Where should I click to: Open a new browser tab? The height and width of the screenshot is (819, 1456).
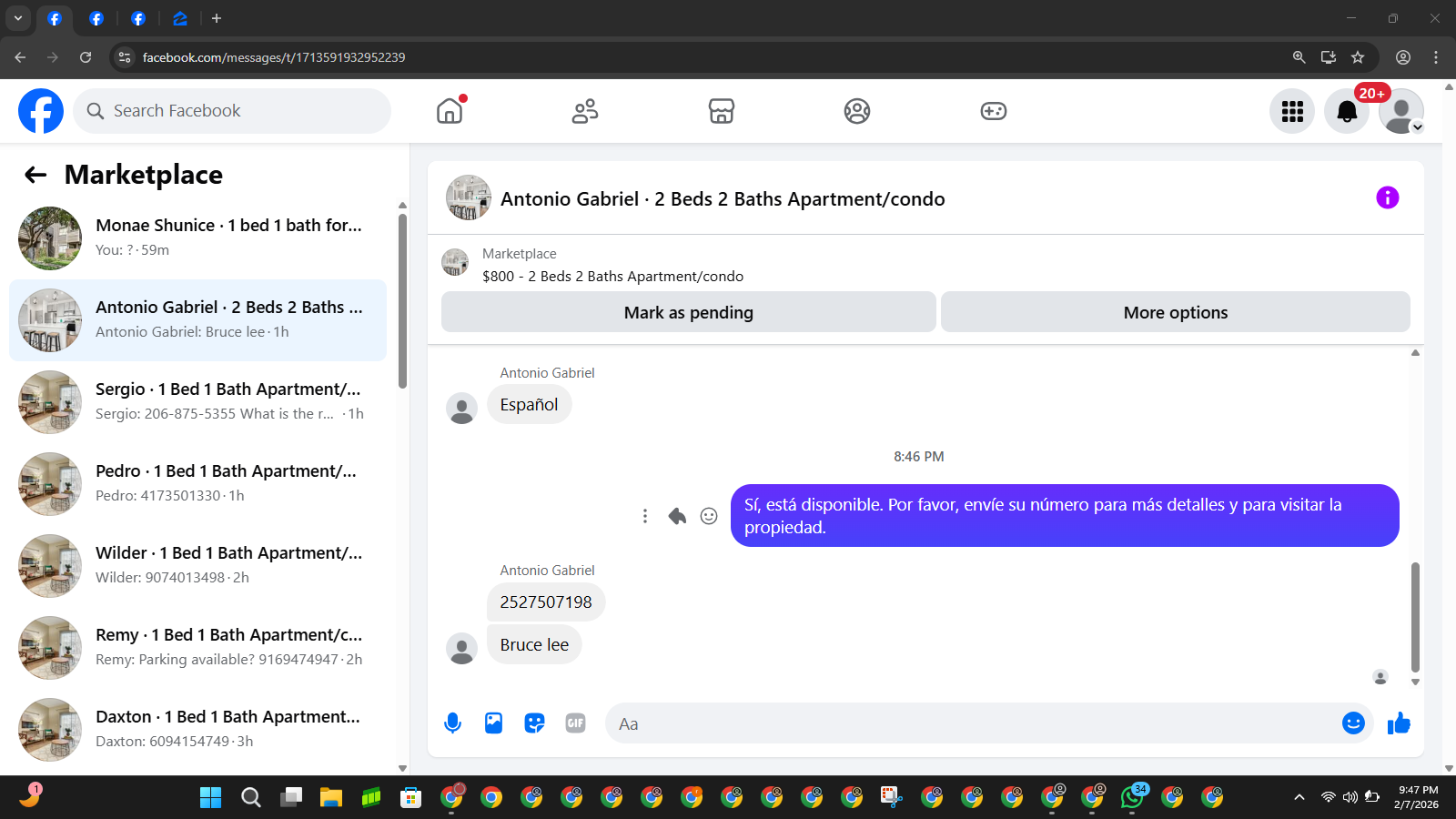coord(216,18)
